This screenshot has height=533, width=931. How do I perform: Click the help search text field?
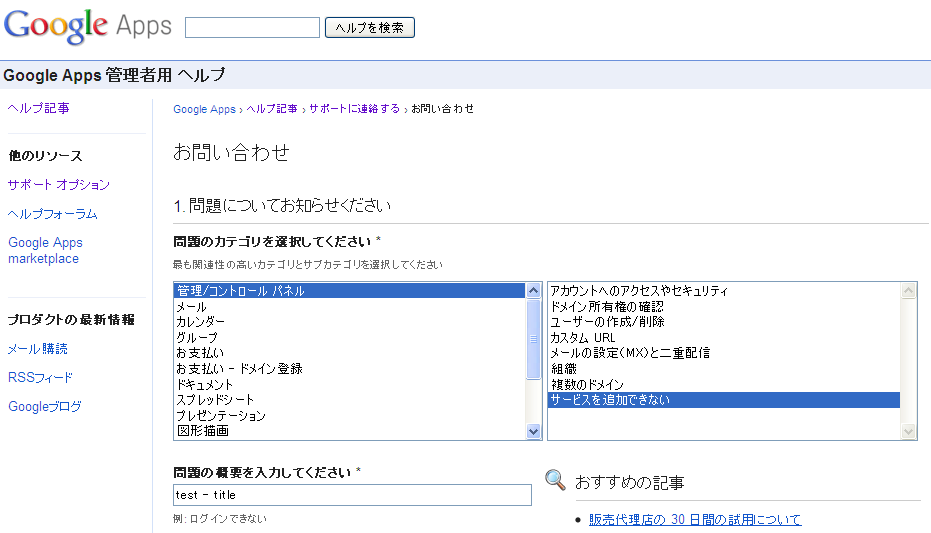pyautogui.click(x=252, y=27)
